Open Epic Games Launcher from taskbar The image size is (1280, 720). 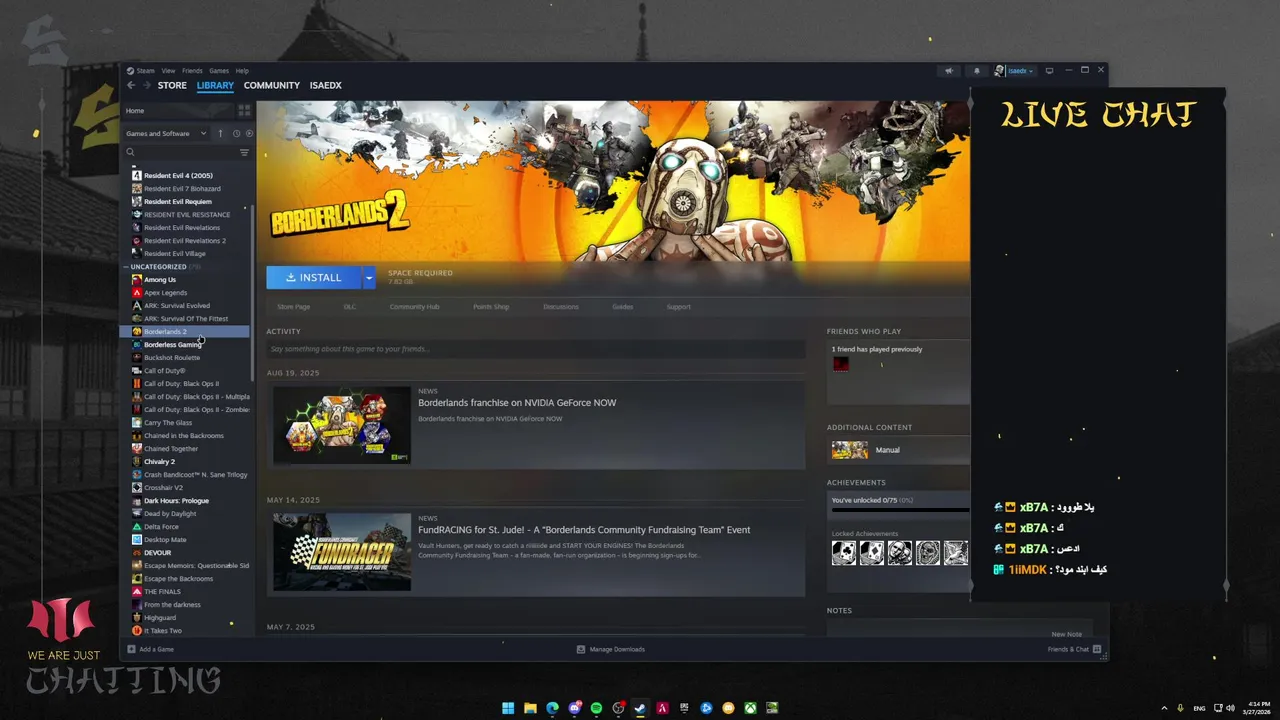684,708
